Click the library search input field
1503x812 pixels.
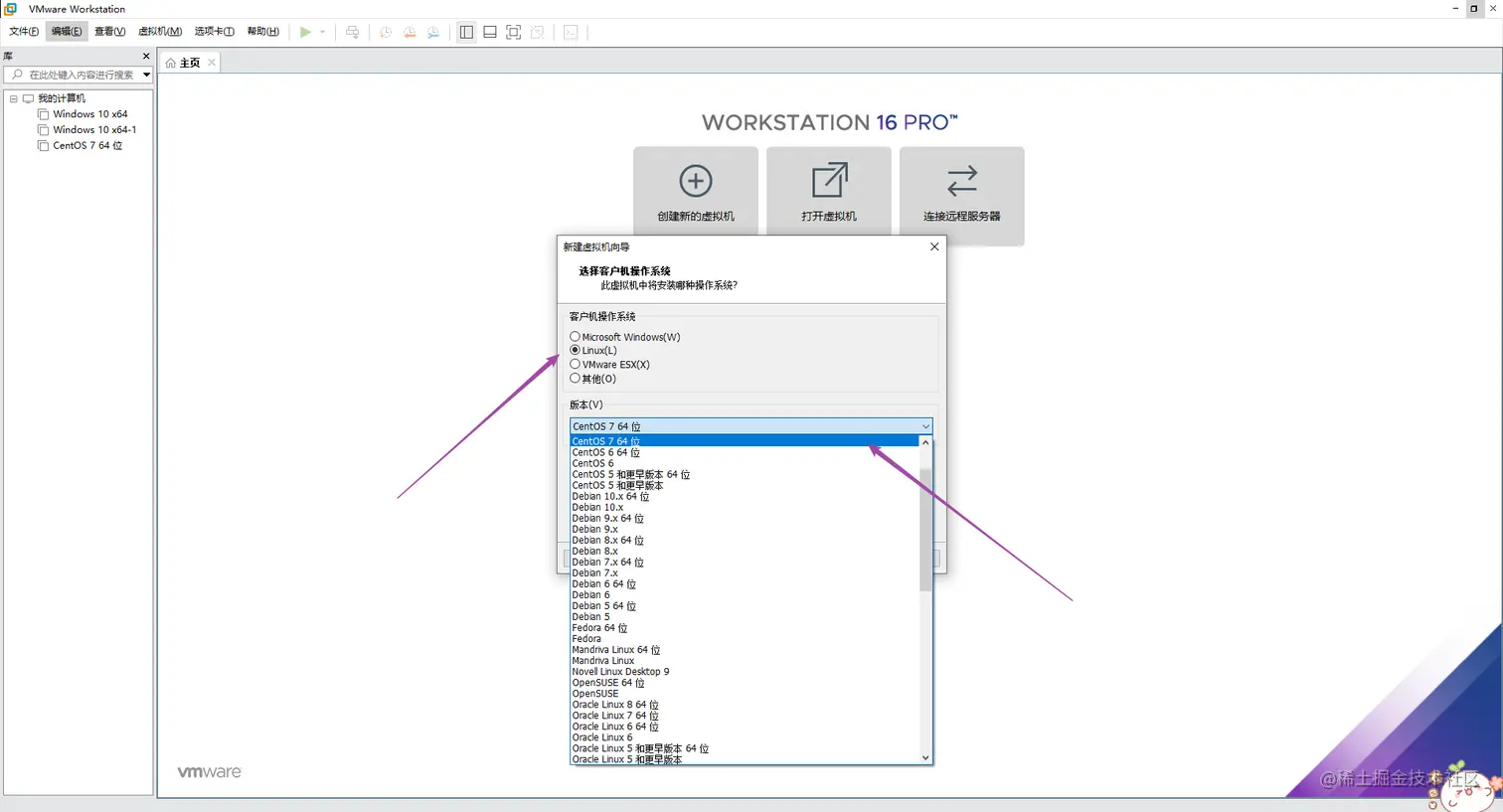click(80, 75)
